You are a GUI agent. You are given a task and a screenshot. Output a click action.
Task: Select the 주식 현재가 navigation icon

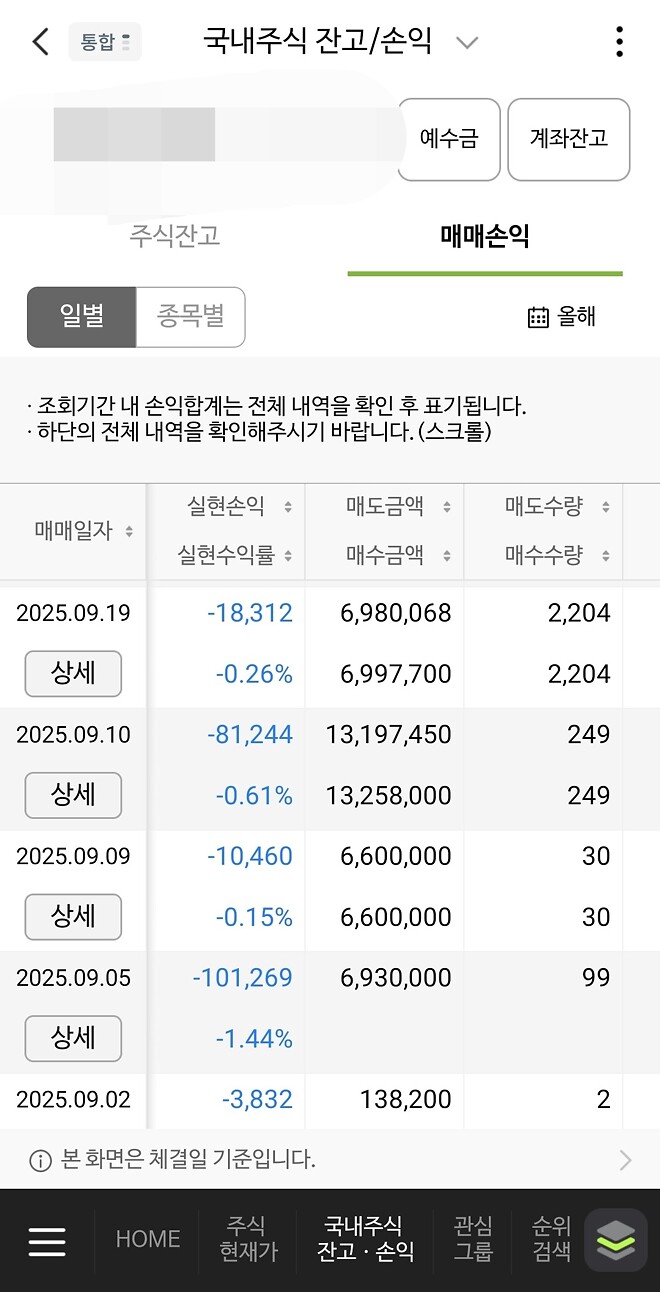point(246,1240)
